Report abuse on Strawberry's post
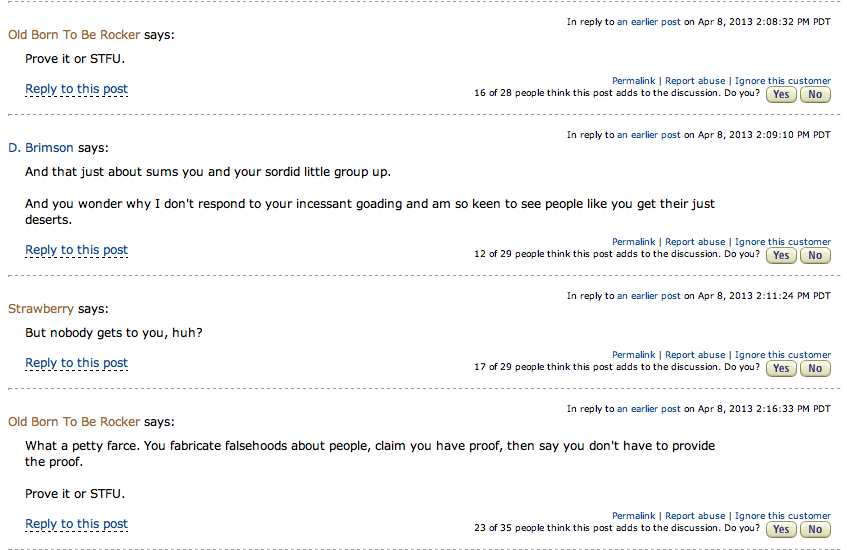This screenshot has width=847, height=550. [x=695, y=355]
